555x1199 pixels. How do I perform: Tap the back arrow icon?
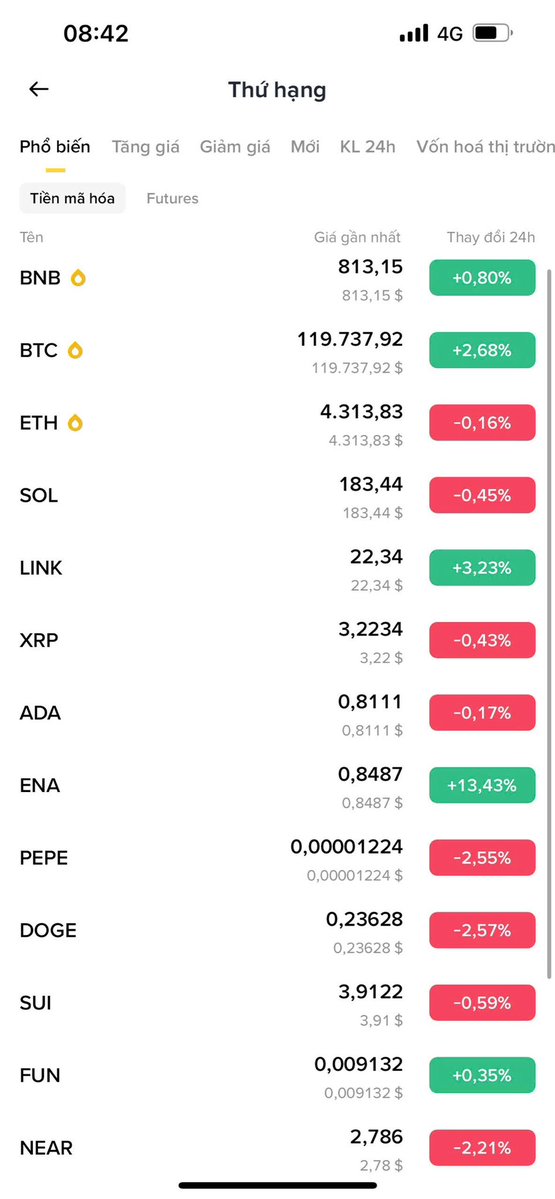39,89
